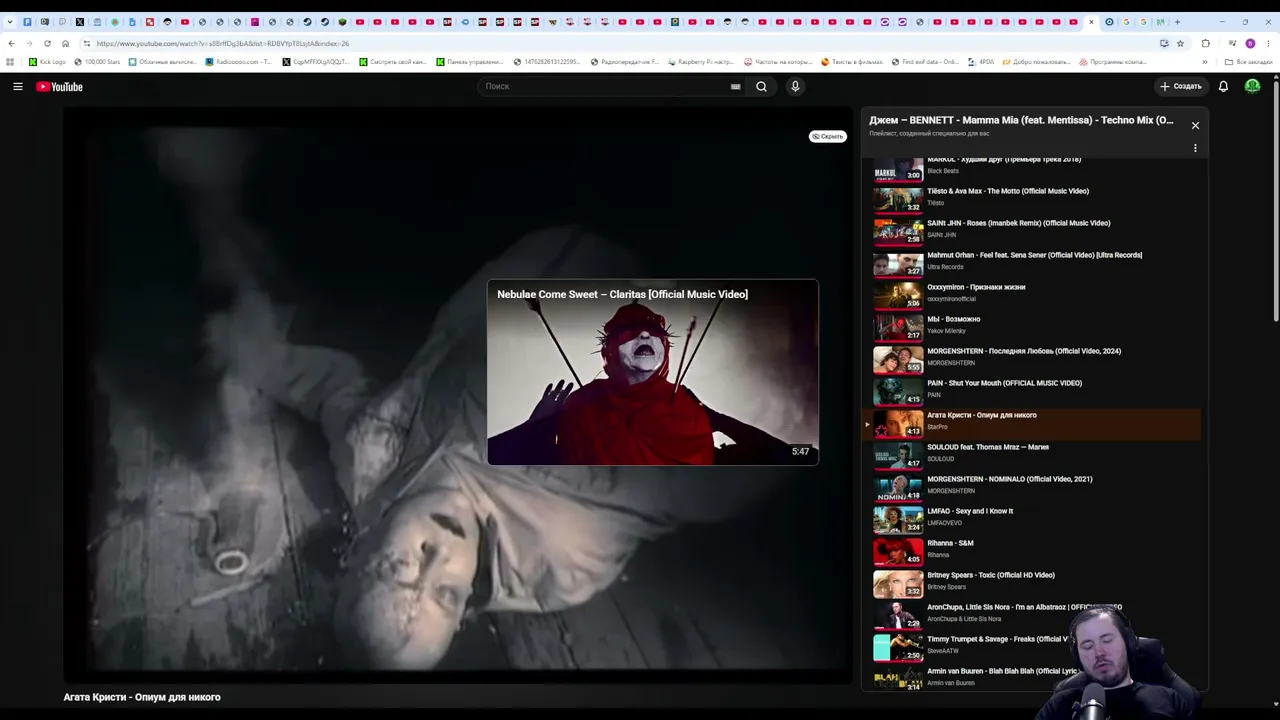Open the 'Все закладки' bookmarks folder
Viewport: 1280px width, 720px height.
tap(1249, 62)
